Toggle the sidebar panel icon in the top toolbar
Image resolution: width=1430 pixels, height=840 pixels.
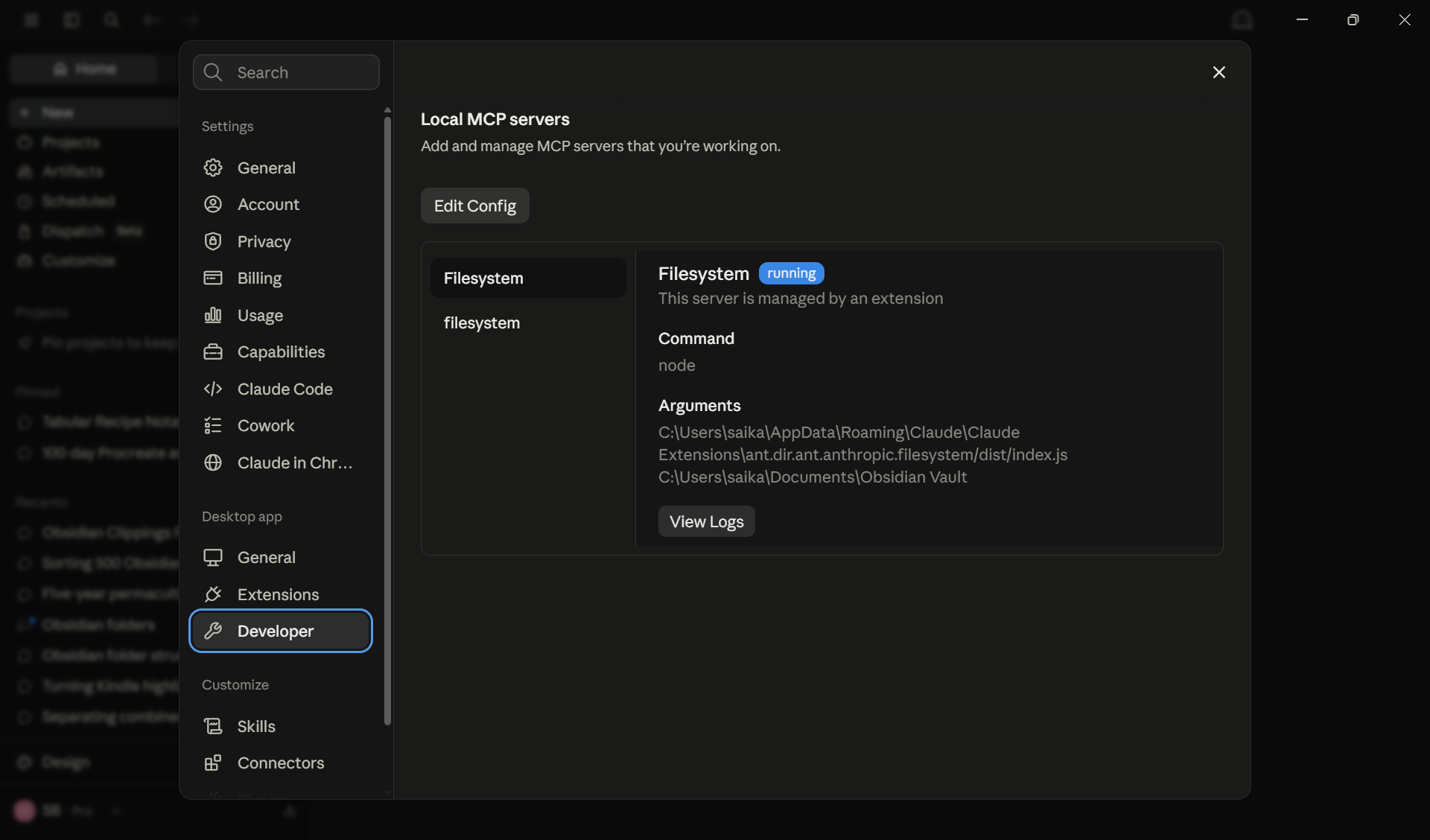pyautogui.click(x=71, y=20)
